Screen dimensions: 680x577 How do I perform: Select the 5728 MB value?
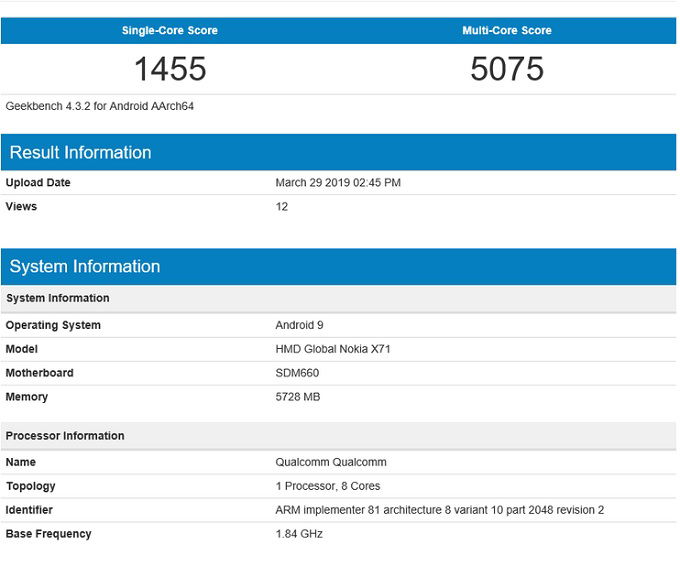(298, 397)
